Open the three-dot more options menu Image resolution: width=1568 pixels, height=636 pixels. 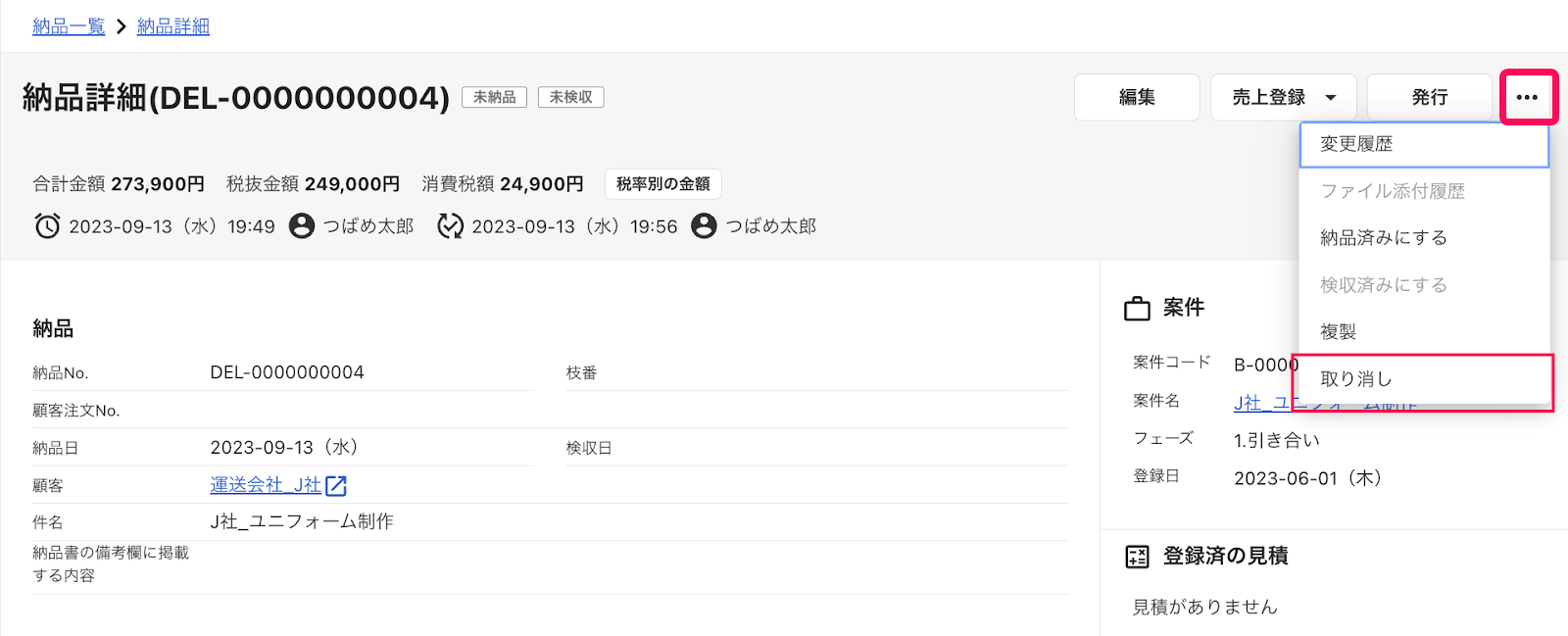[1527, 97]
